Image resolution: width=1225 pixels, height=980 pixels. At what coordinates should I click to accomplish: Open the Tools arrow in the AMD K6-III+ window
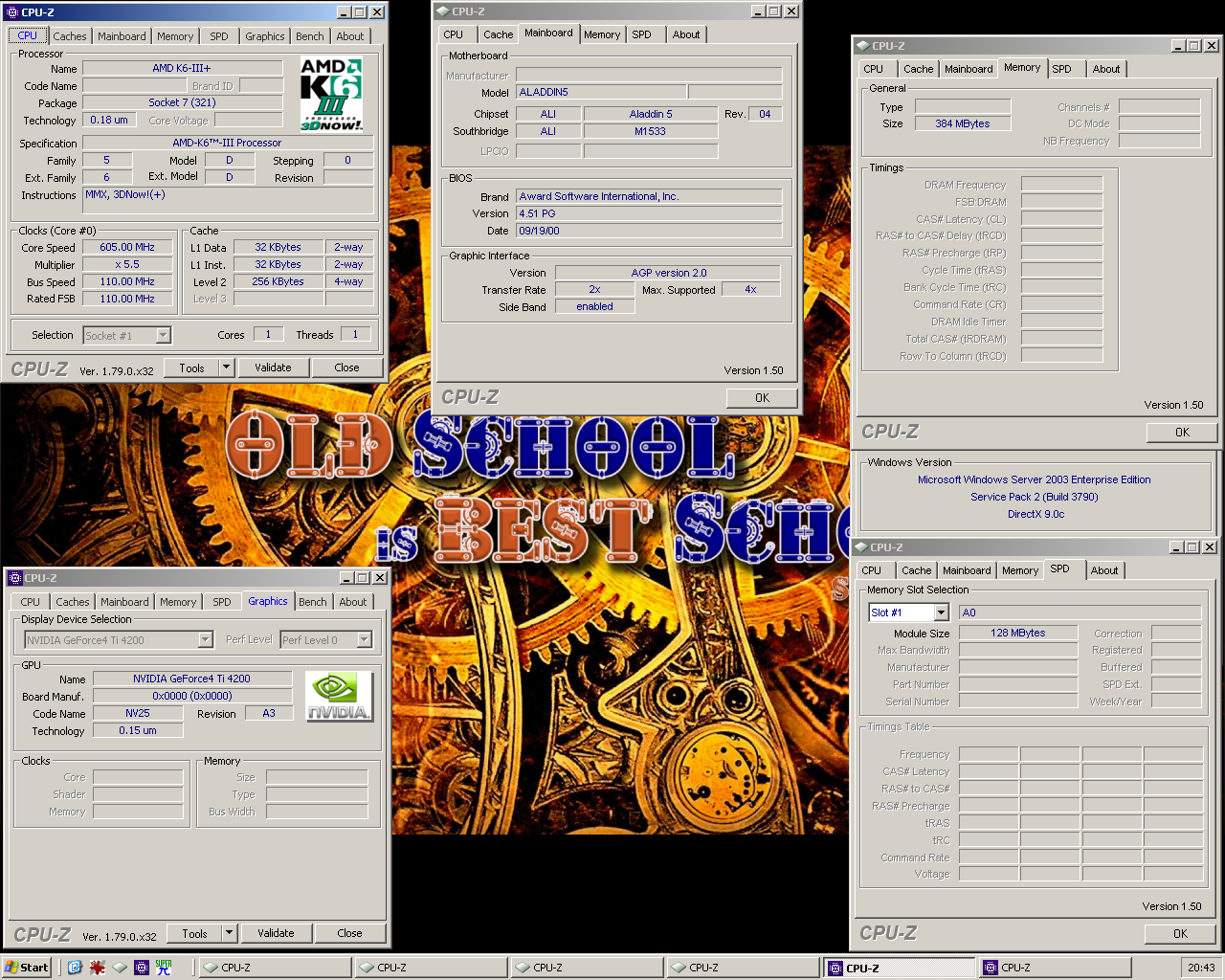(227, 367)
